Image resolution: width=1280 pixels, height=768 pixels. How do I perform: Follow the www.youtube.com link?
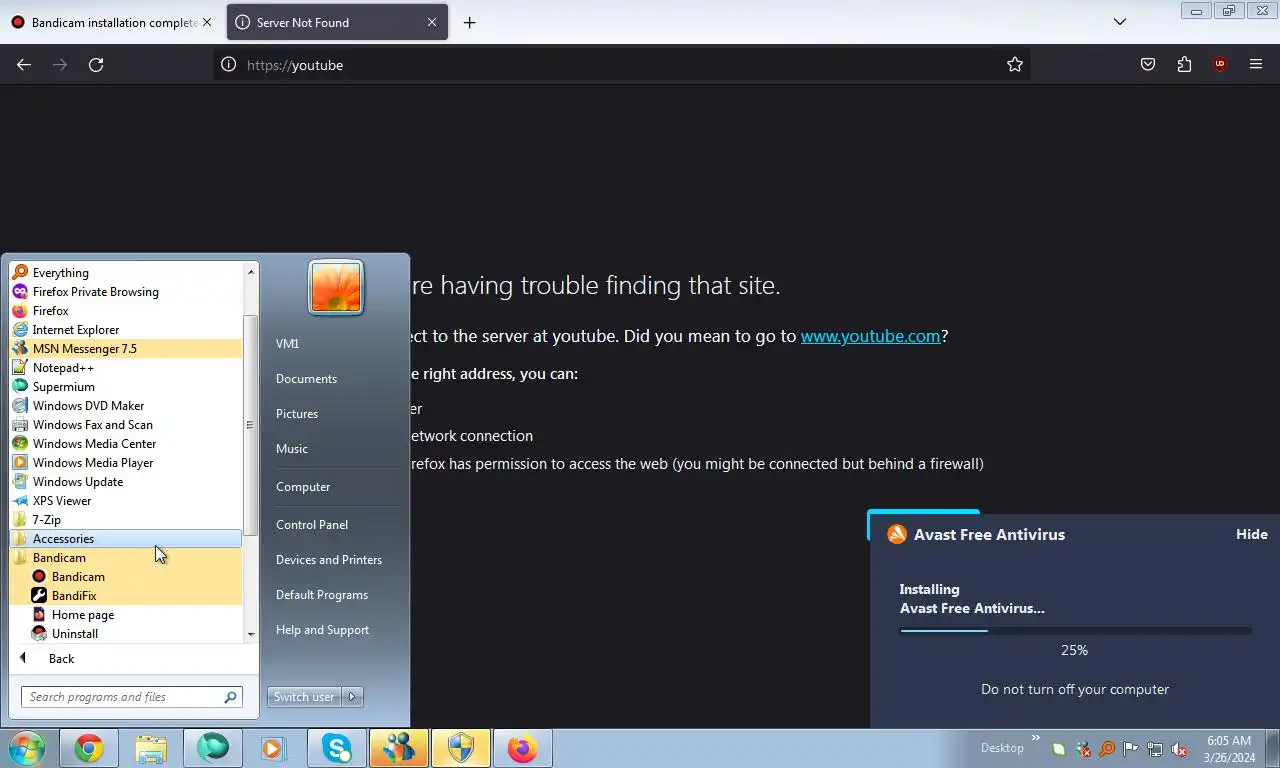[x=870, y=336]
